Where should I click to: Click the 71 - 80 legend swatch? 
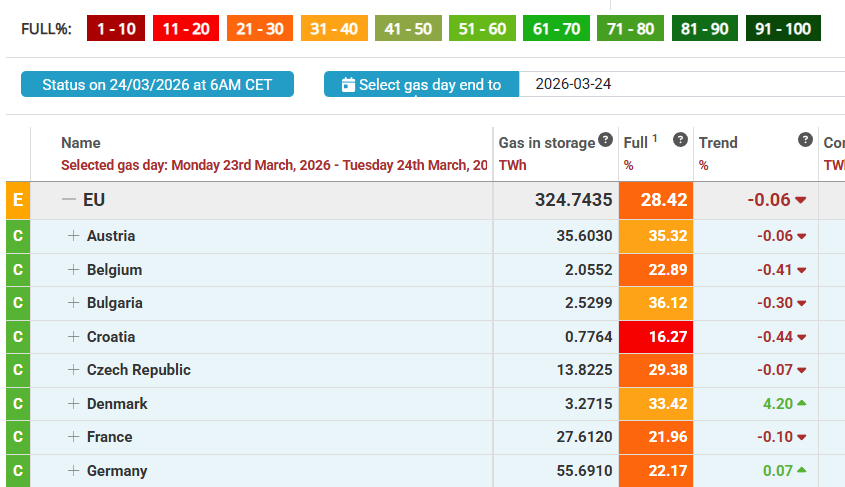coord(631,28)
